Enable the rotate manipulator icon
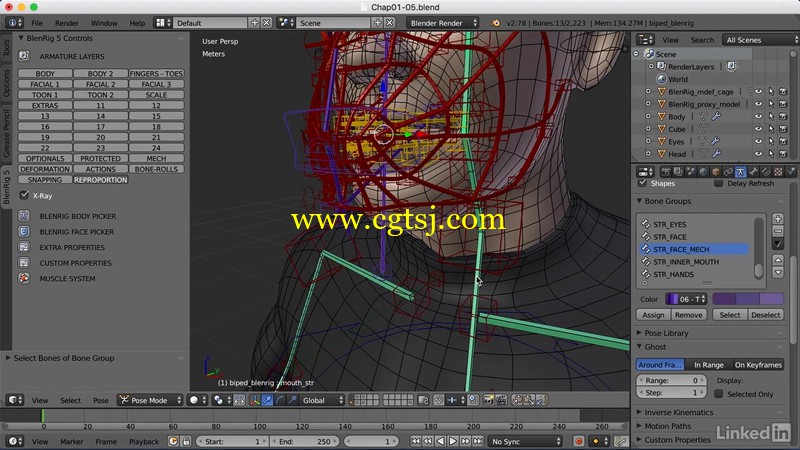 coord(280,400)
